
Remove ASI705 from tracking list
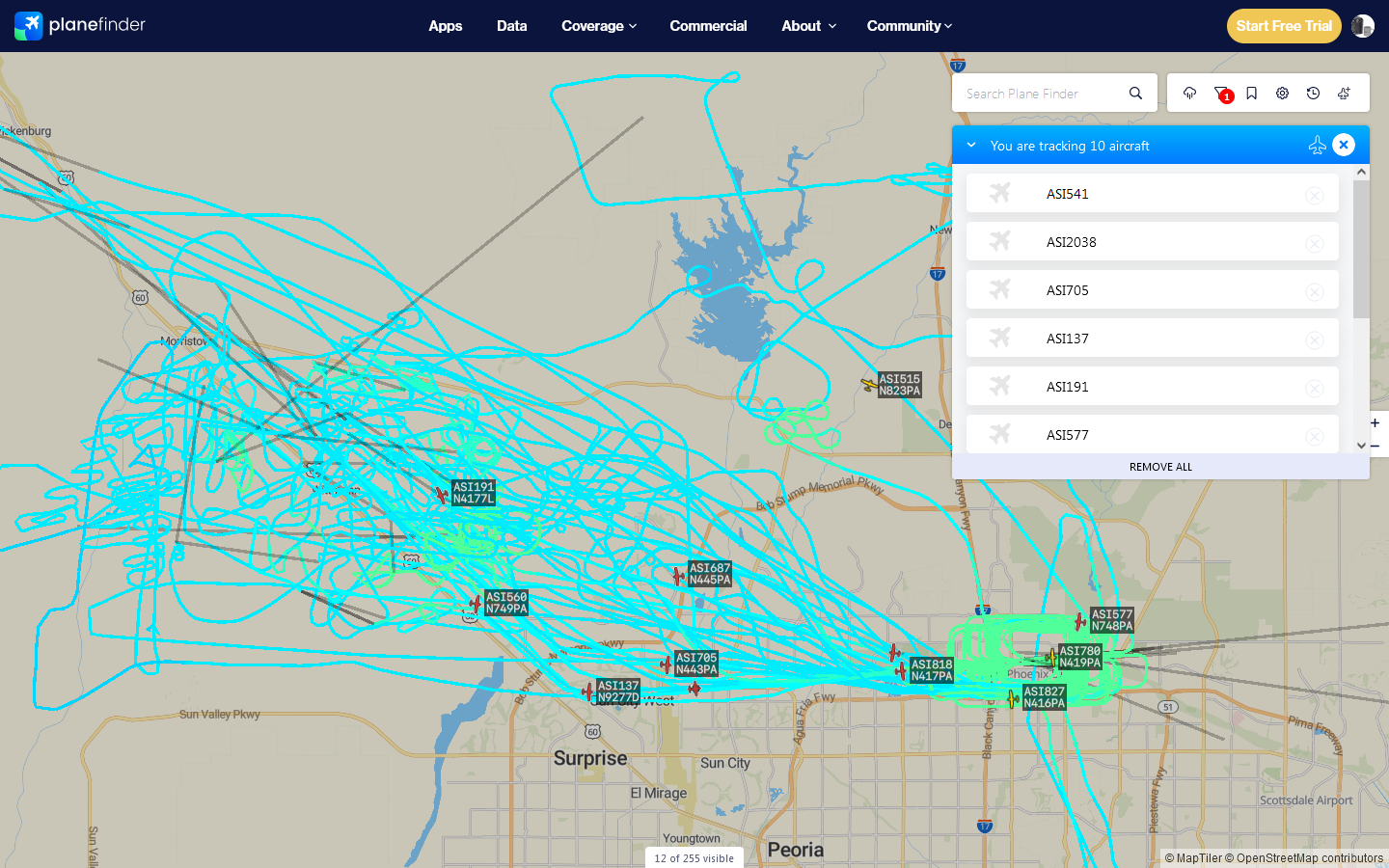[1315, 292]
